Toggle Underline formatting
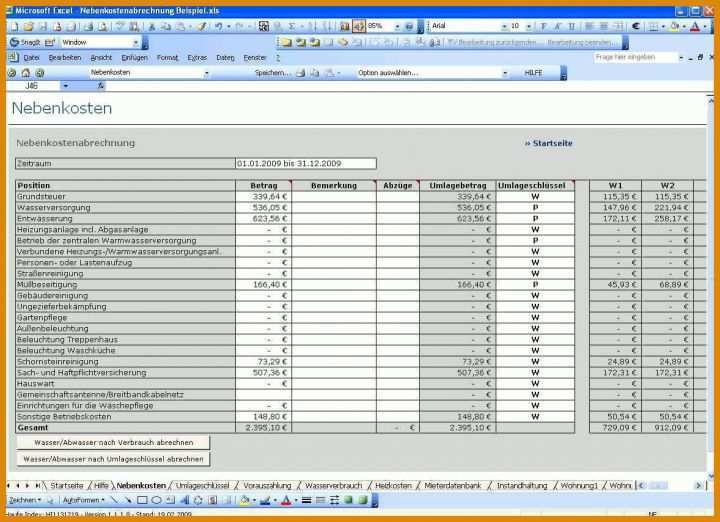Viewport: 720px width, 522px height. [x=572, y=27]
